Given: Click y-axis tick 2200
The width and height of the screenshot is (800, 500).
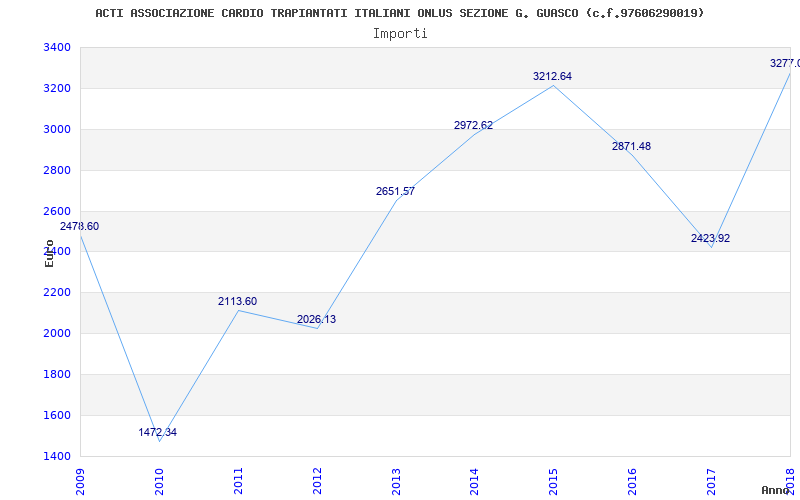Looking at the screenshot, I should click(57, 293).
